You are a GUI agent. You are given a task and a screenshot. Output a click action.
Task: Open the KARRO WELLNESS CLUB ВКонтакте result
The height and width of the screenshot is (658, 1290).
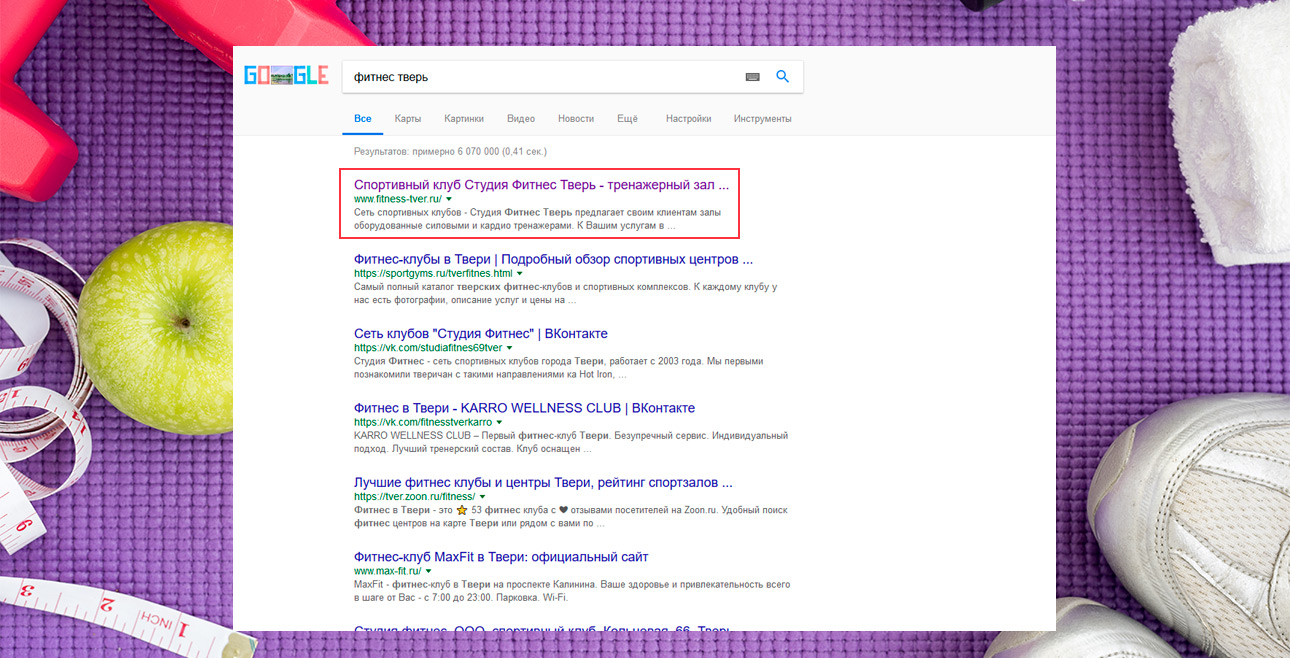(524, 408)
